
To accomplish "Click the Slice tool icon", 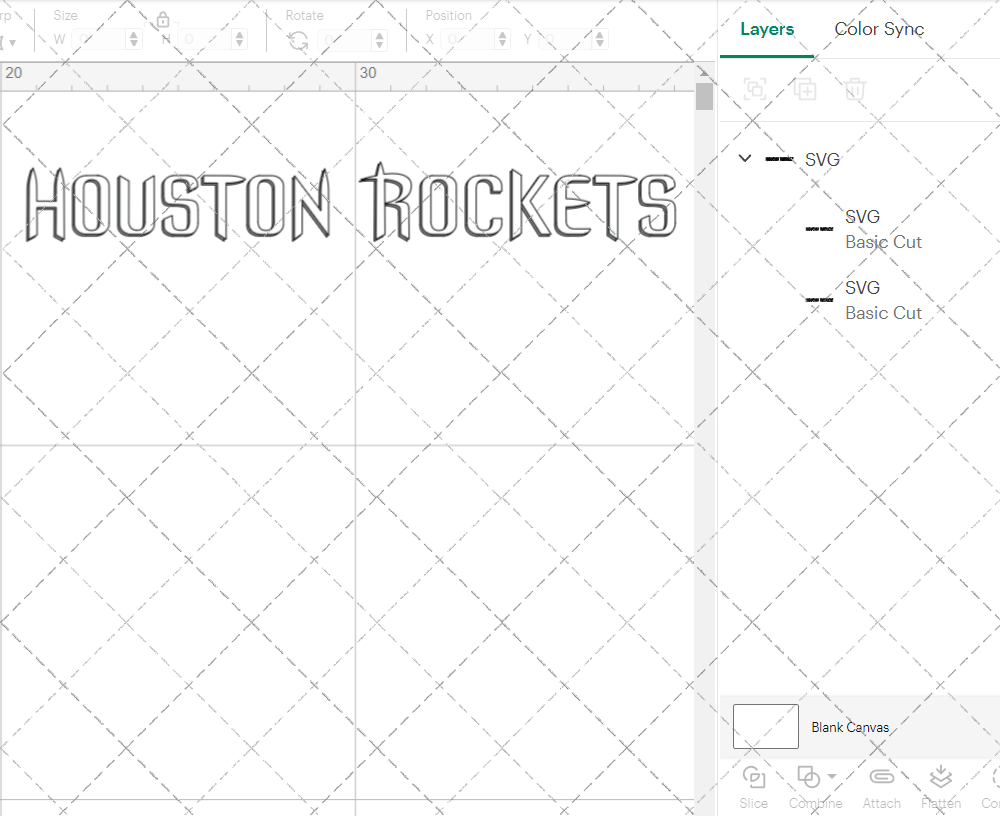I will click(754, 777).
